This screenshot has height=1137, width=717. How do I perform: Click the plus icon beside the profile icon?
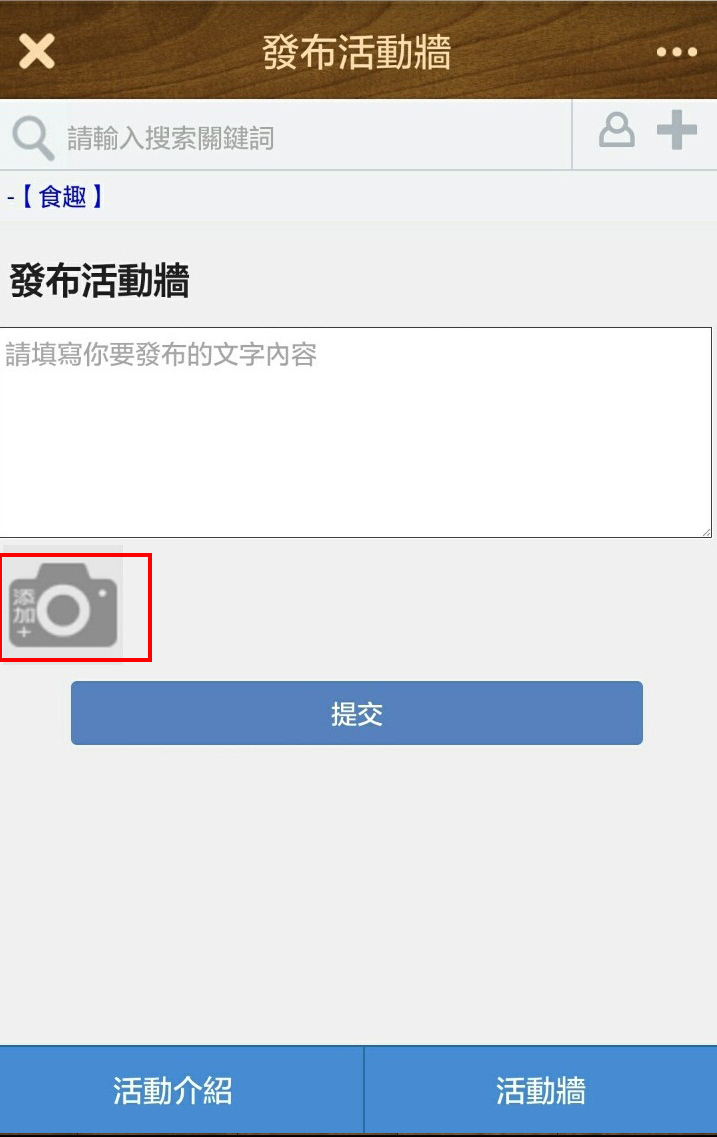point(676,131)
